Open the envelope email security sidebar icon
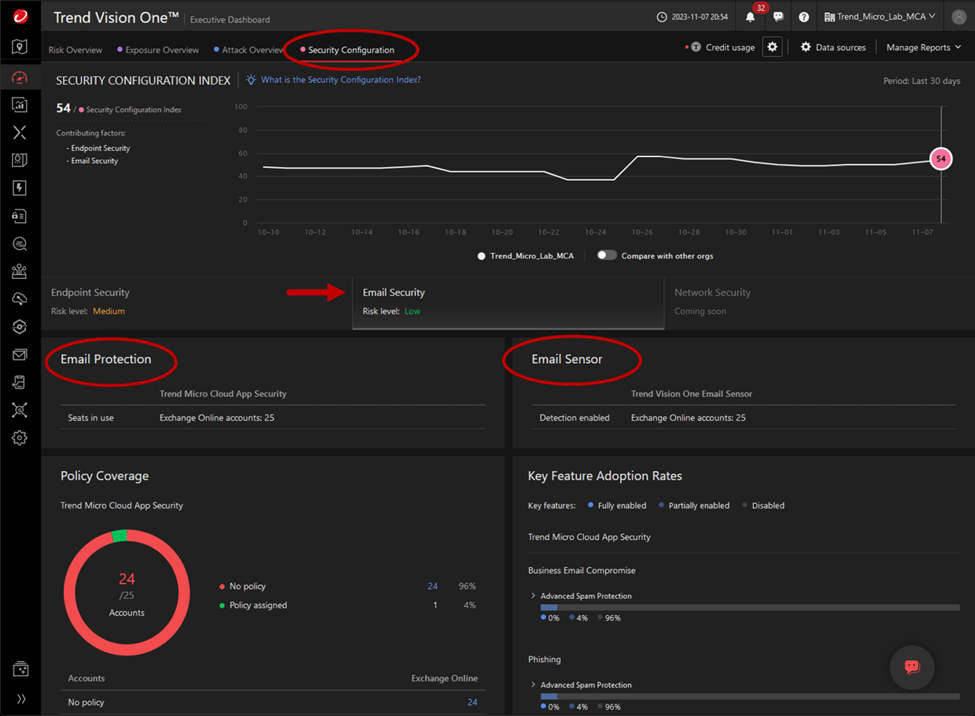Image resolution: width=975 pixels, height=716 pixels. point(20,355)
